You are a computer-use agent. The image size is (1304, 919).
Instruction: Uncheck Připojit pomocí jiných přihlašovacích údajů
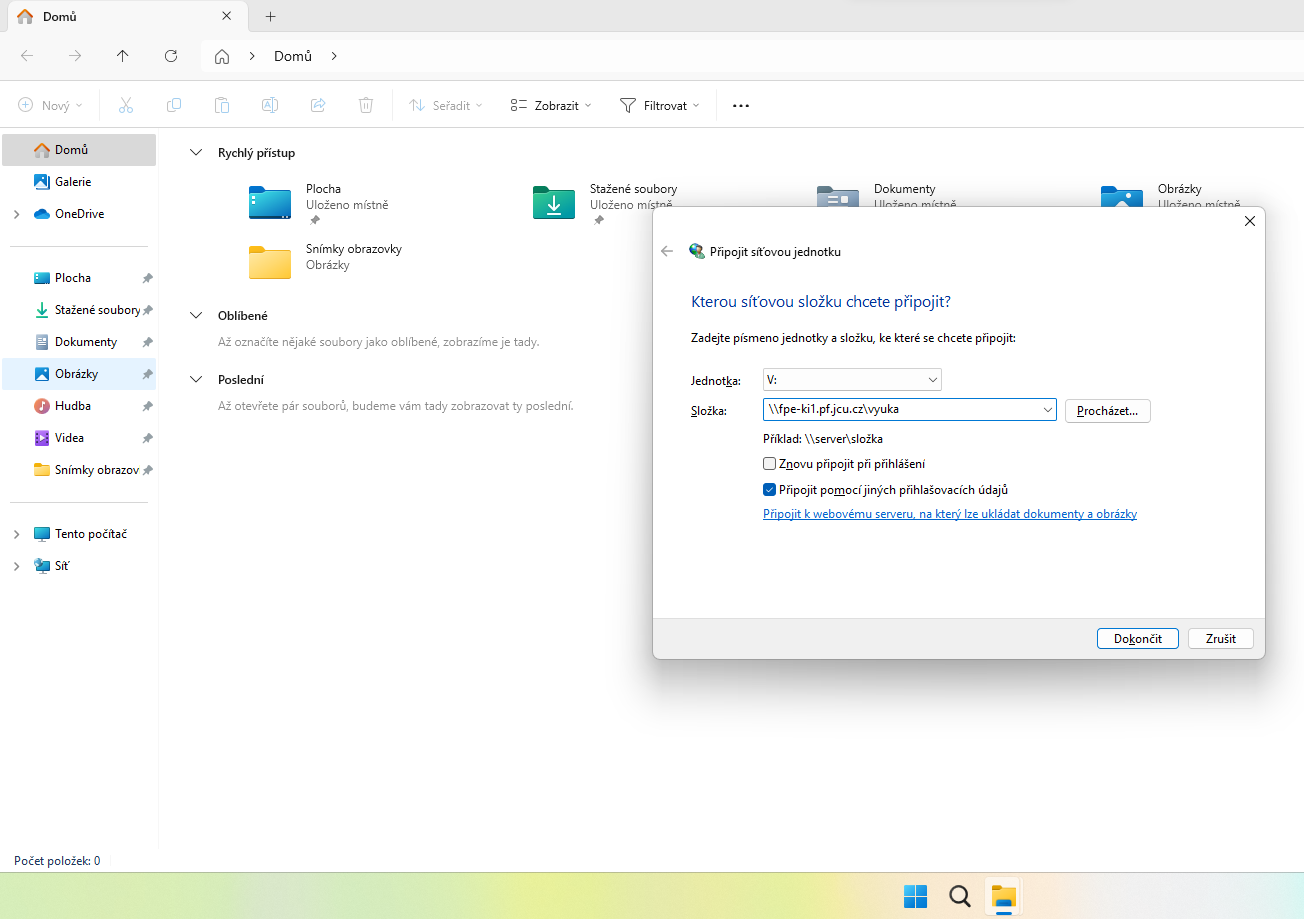click(x=769, y=490)
